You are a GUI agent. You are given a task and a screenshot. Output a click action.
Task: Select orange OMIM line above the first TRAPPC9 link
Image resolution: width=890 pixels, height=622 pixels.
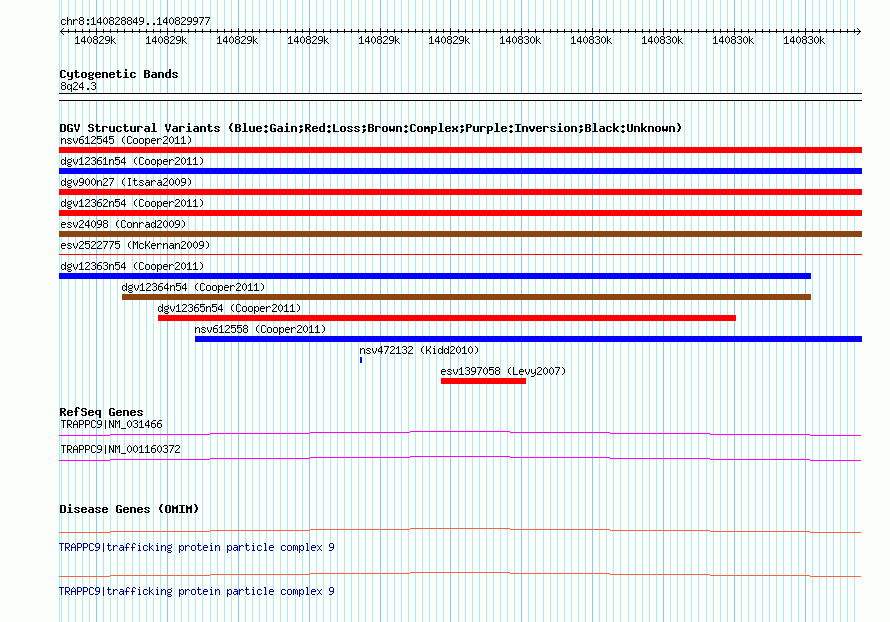460,531
